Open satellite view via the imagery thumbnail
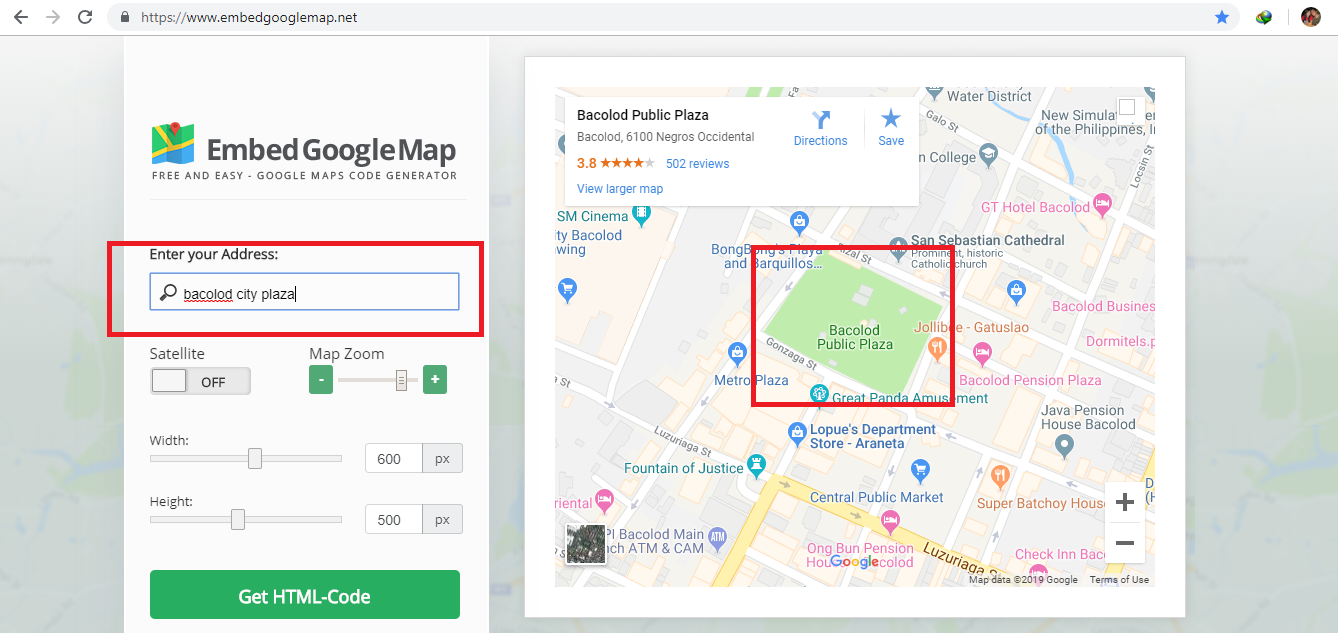Viewport: 1338px width, 633px height. coord(585,545)
